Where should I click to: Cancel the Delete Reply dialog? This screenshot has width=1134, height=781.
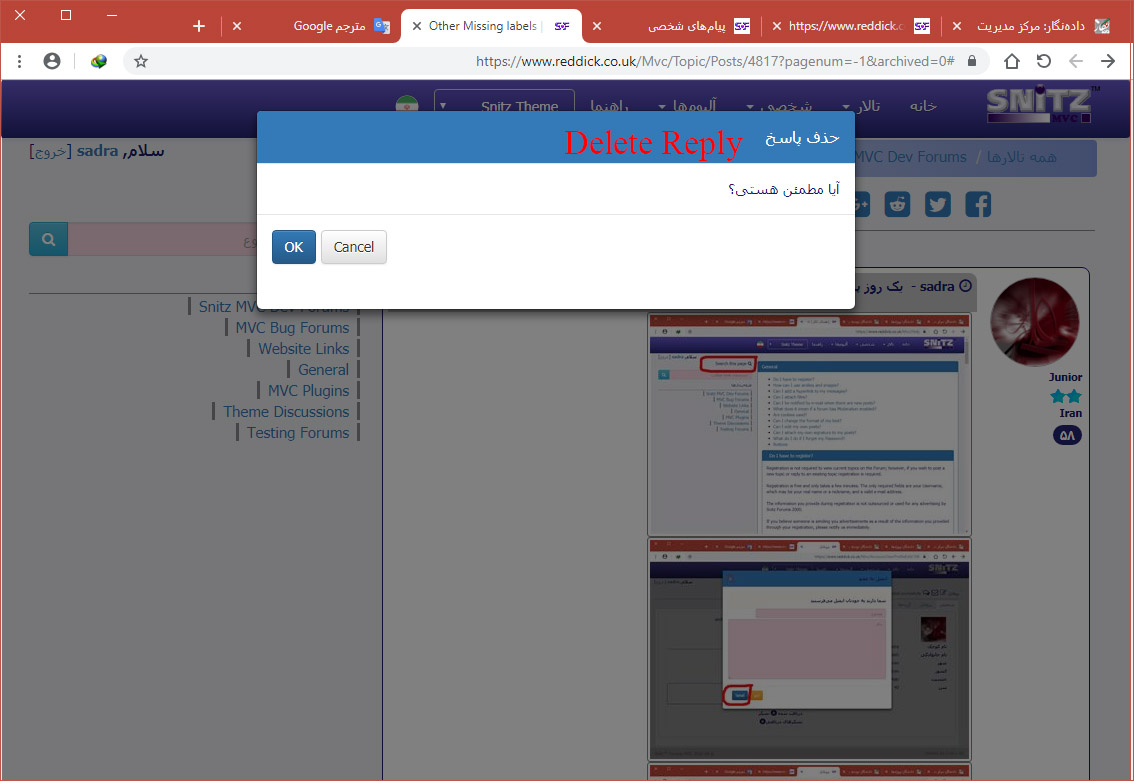pyautogui.click(x=354, y=247)
